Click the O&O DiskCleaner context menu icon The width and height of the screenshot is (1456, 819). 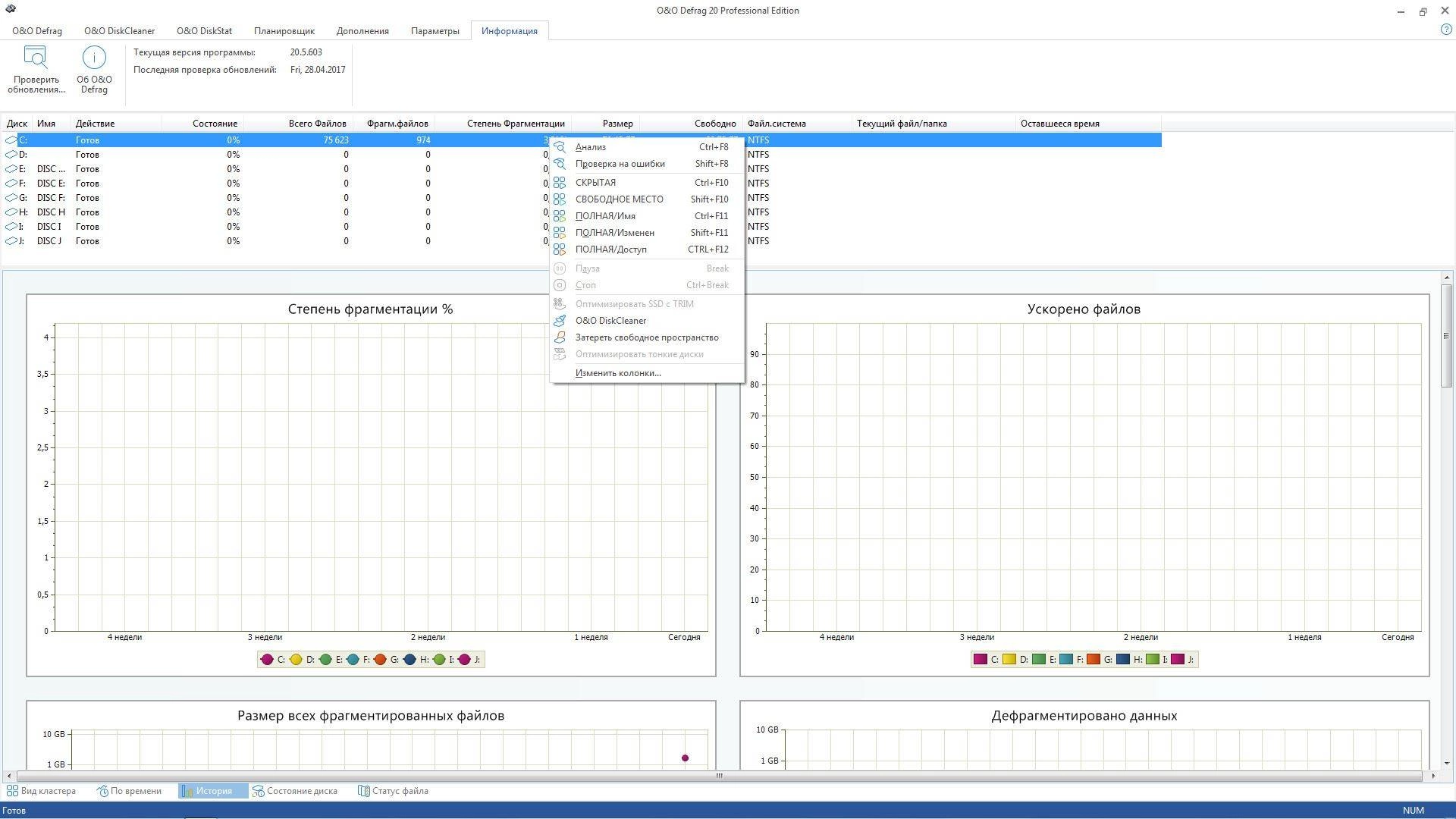[x=560, y=321]
